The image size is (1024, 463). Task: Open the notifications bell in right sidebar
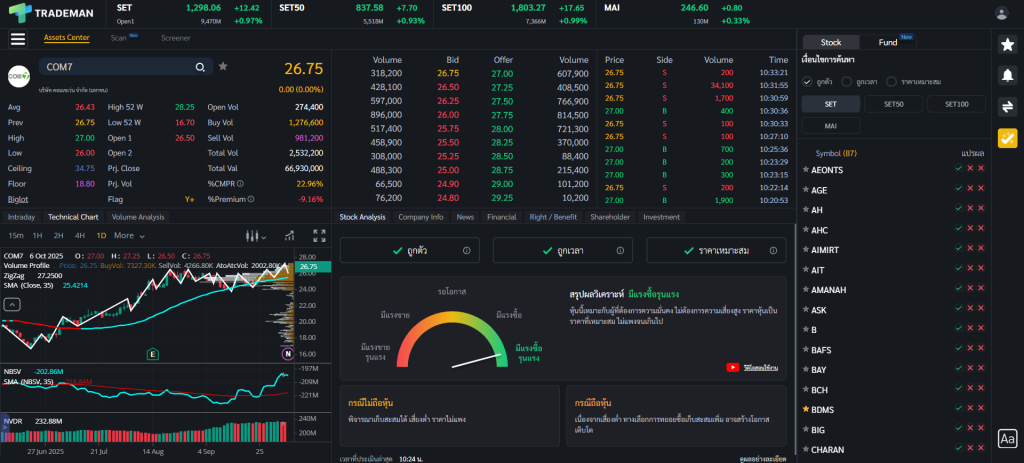point(1007,75)
